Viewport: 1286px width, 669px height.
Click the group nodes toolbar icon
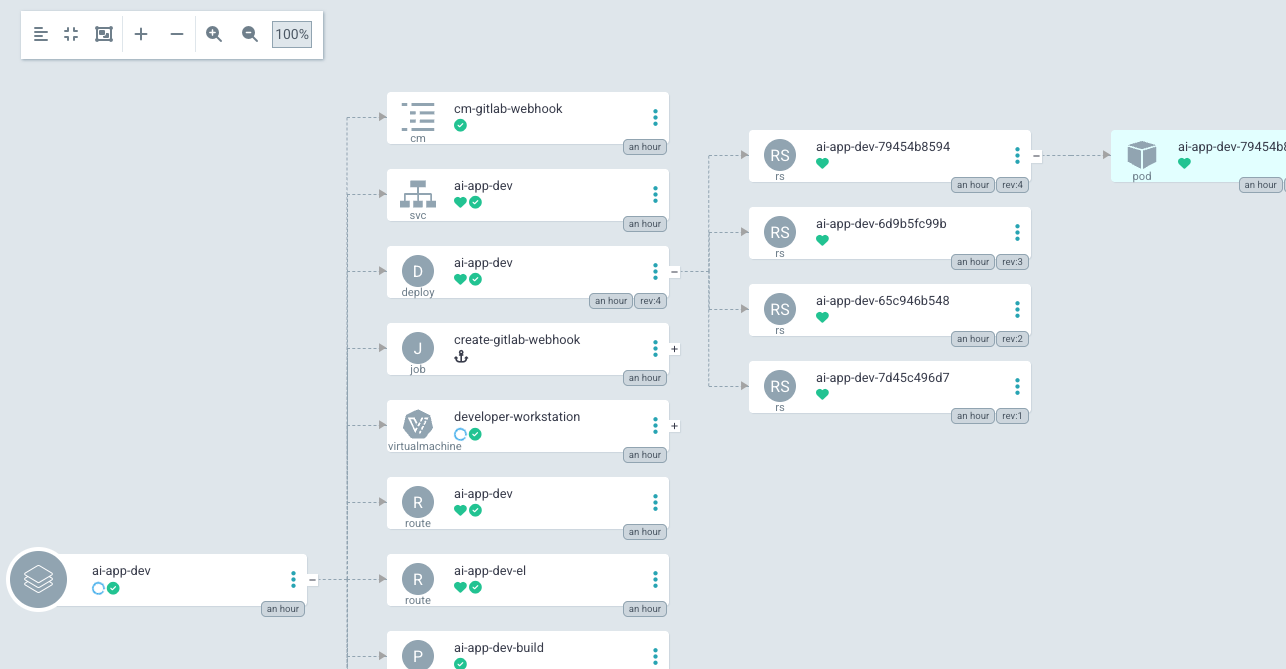tap(104, 34)
